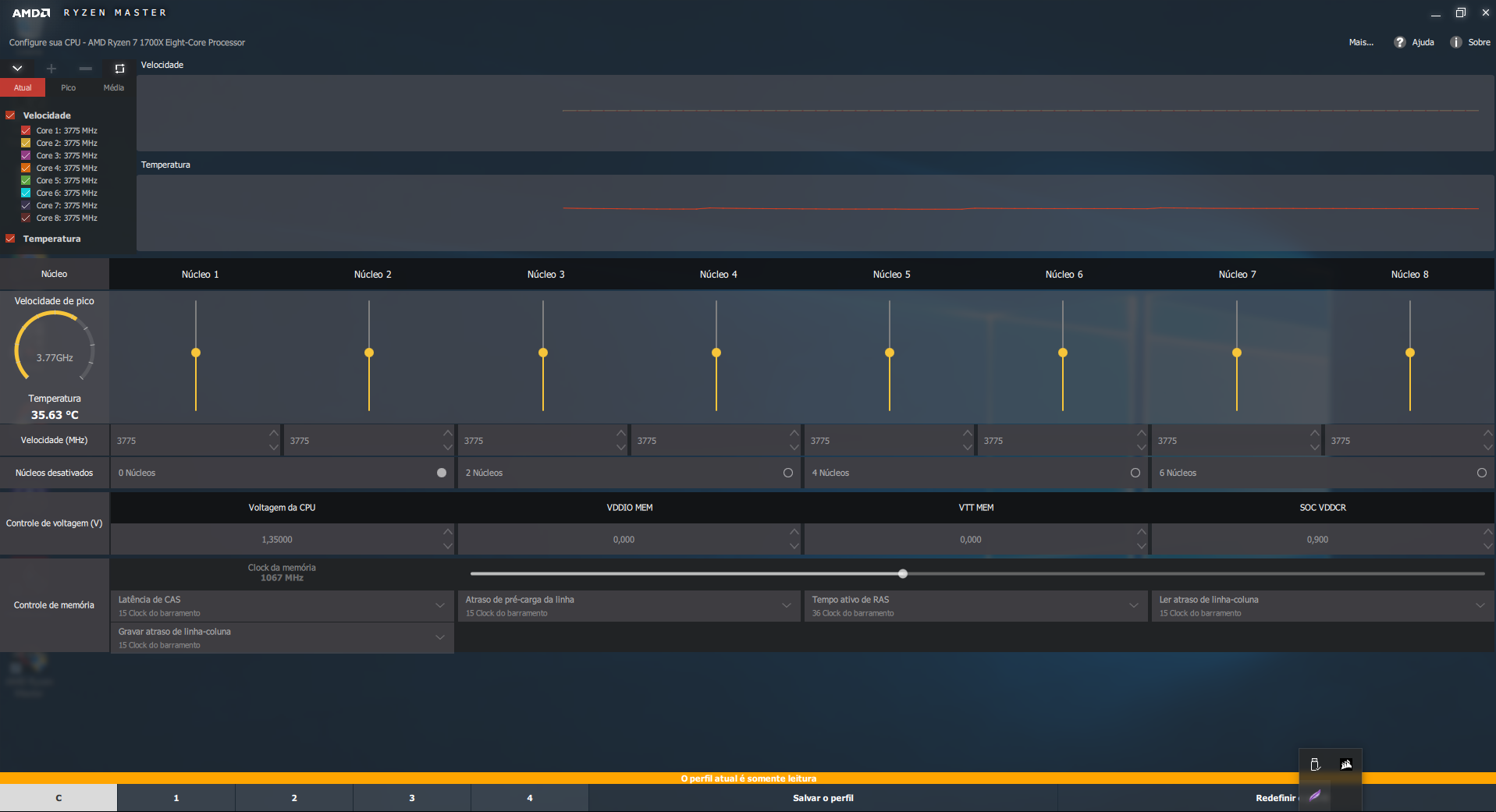Click the purple feather tray icon
The image size is (1496, 812).
[x=1315, y=796]
